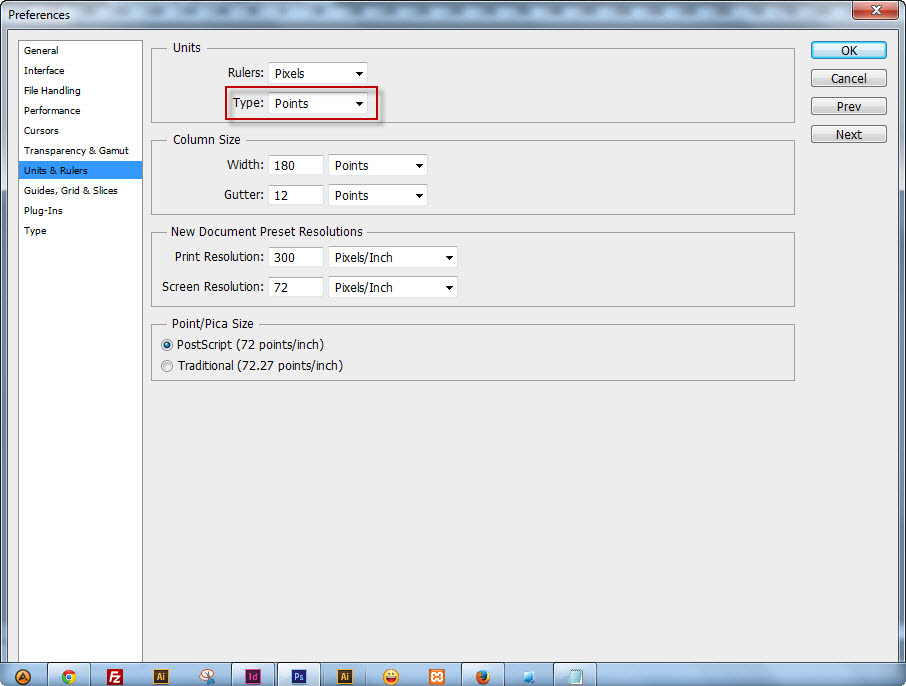Open the XAMPP icon in the taskbar
Viewport: 906px width, 686px height.
pos(437,676)
